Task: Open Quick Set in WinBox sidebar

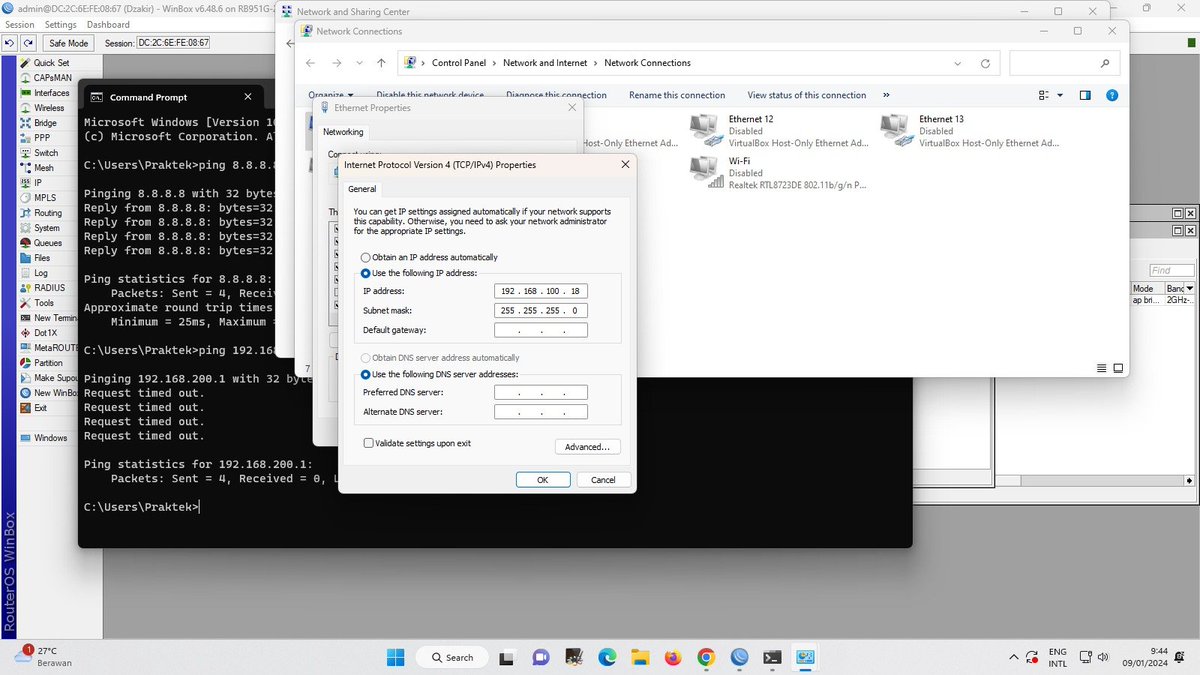Action: [x=50, y=63]
